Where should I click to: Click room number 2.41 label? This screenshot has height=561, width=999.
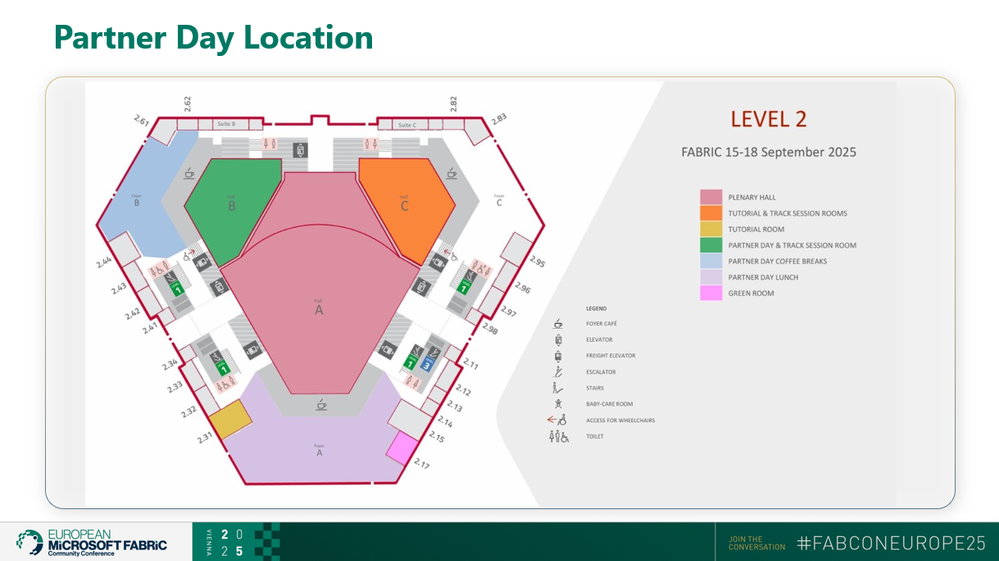[x=150, y=328]
